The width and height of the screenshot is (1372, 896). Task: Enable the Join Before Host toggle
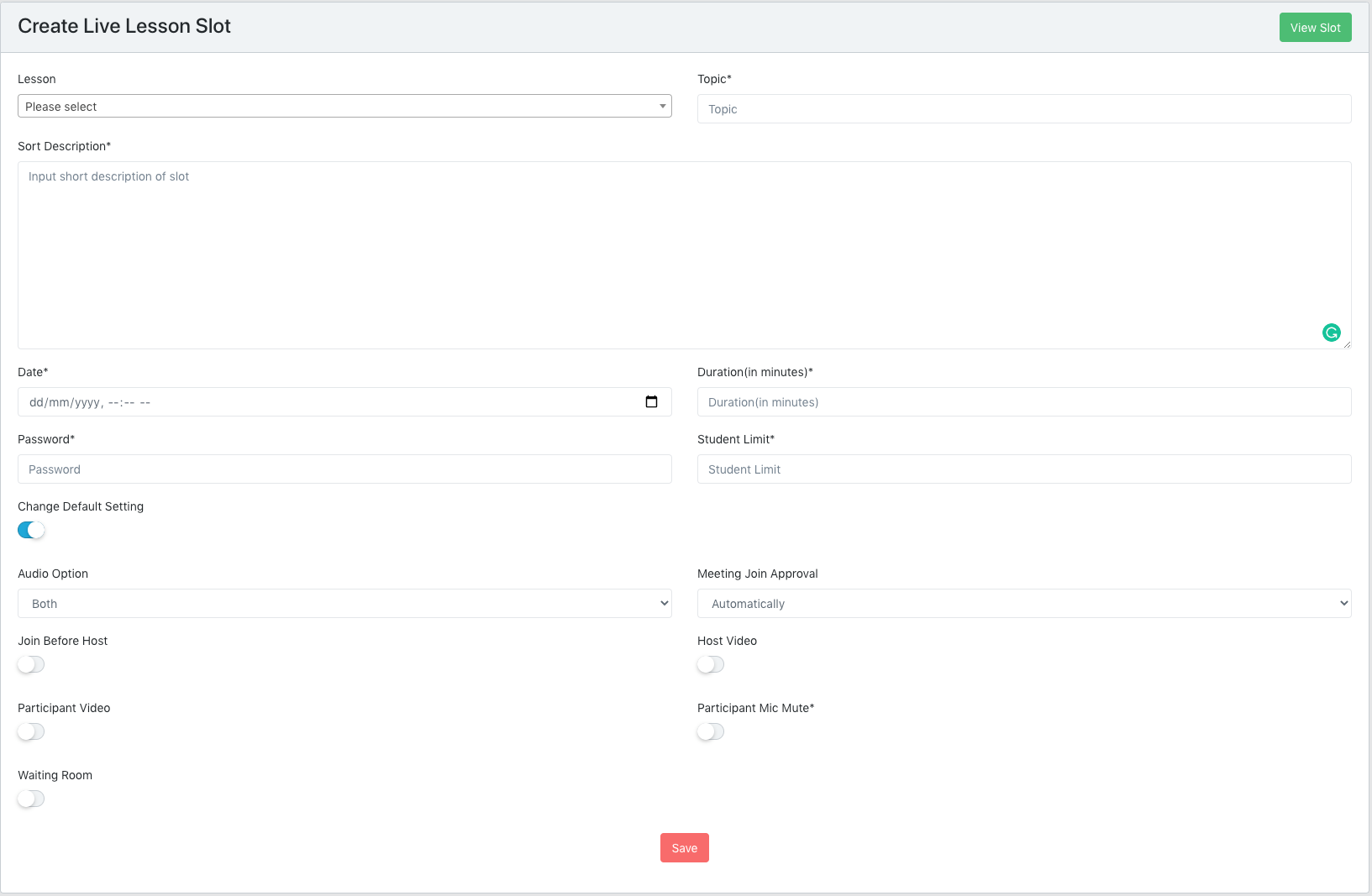31,664
